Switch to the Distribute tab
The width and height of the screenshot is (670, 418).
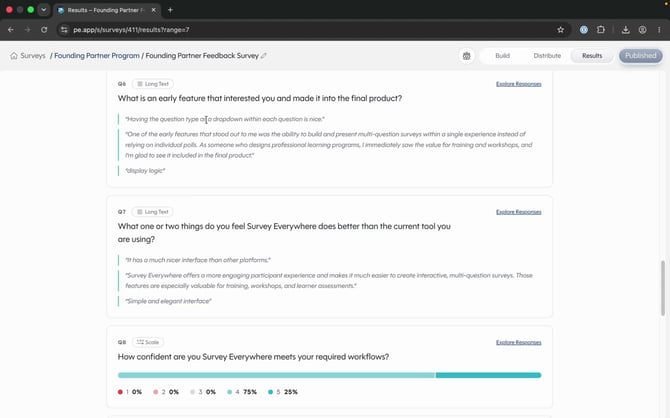pyautogui.click(x=547, y=56)
